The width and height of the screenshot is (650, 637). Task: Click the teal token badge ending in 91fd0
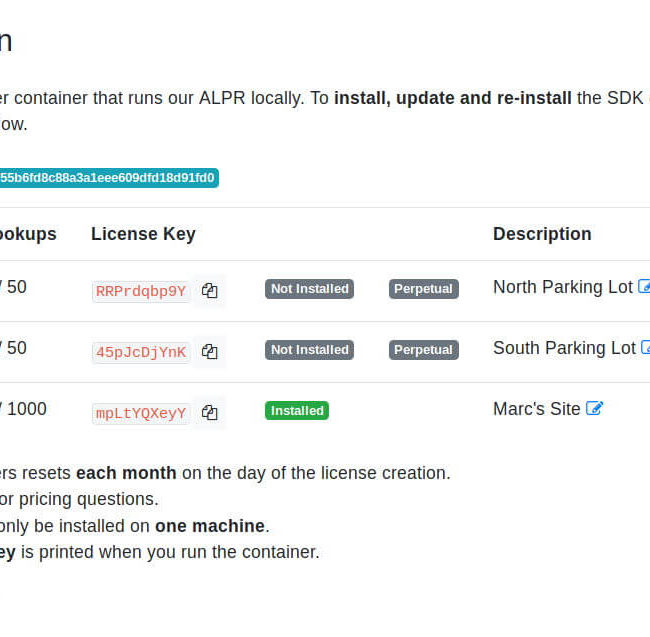click(x=108, y=178)
